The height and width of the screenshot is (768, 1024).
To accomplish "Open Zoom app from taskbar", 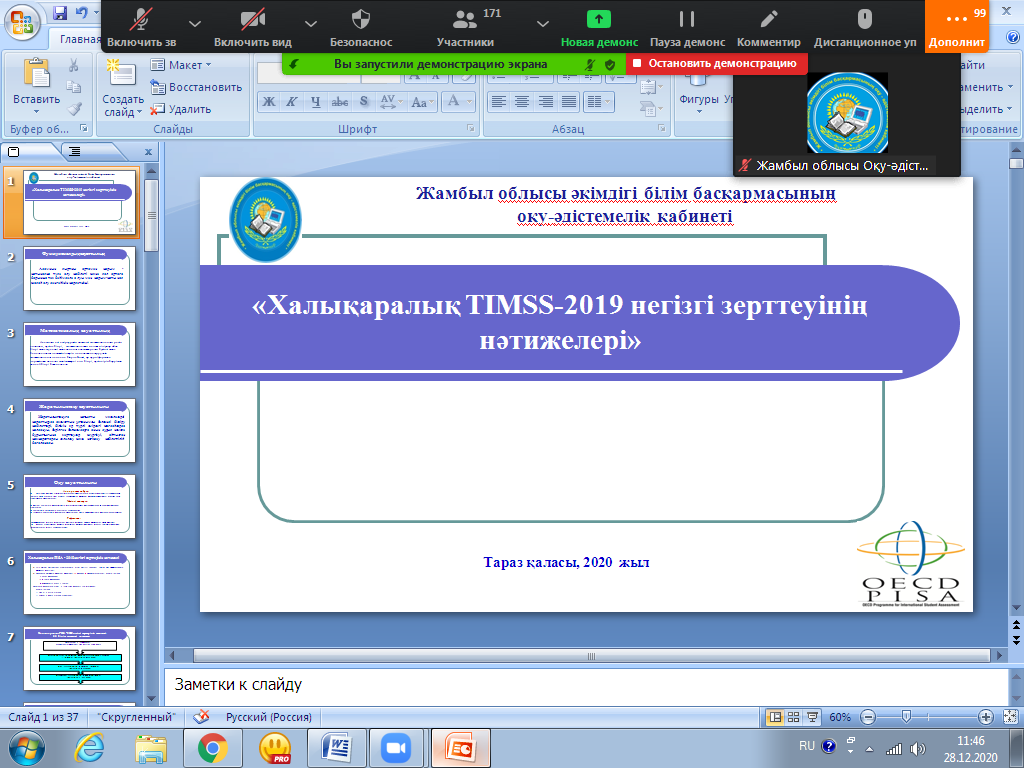I will [x=396, y=748].
